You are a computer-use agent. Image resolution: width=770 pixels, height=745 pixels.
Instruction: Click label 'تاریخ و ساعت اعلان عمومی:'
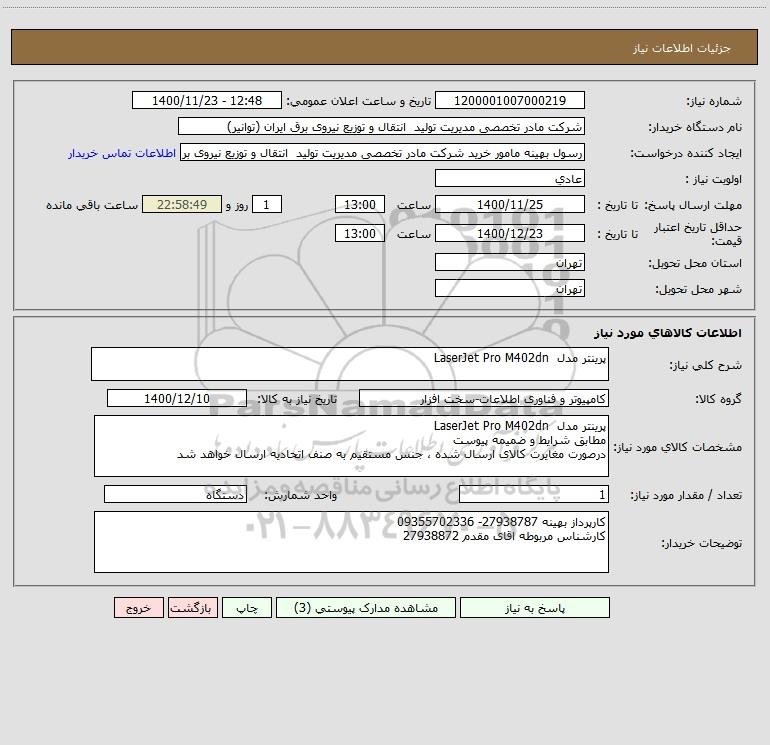tap(359, 102)
